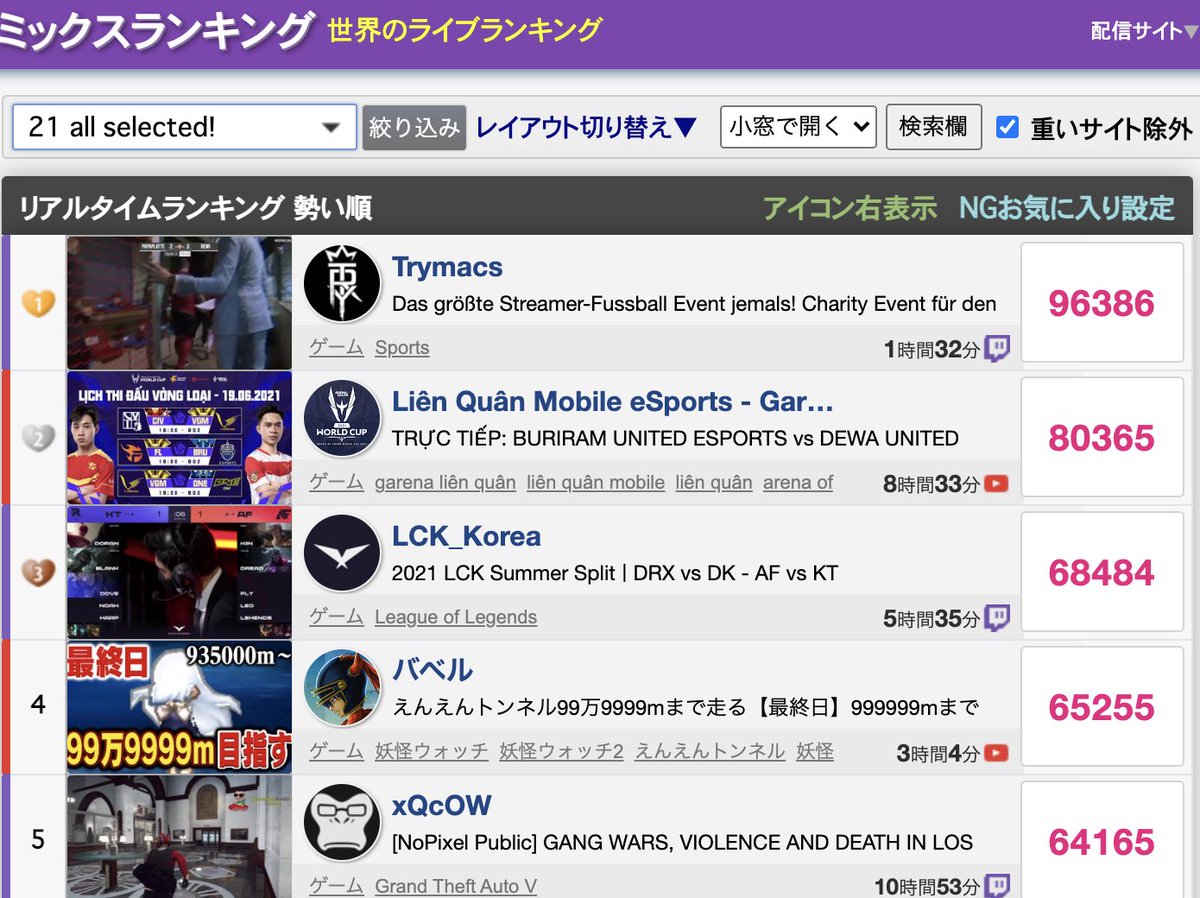Open 小窓で開く select box
This screenshot has width=1200, height=898.
[798, 127]
